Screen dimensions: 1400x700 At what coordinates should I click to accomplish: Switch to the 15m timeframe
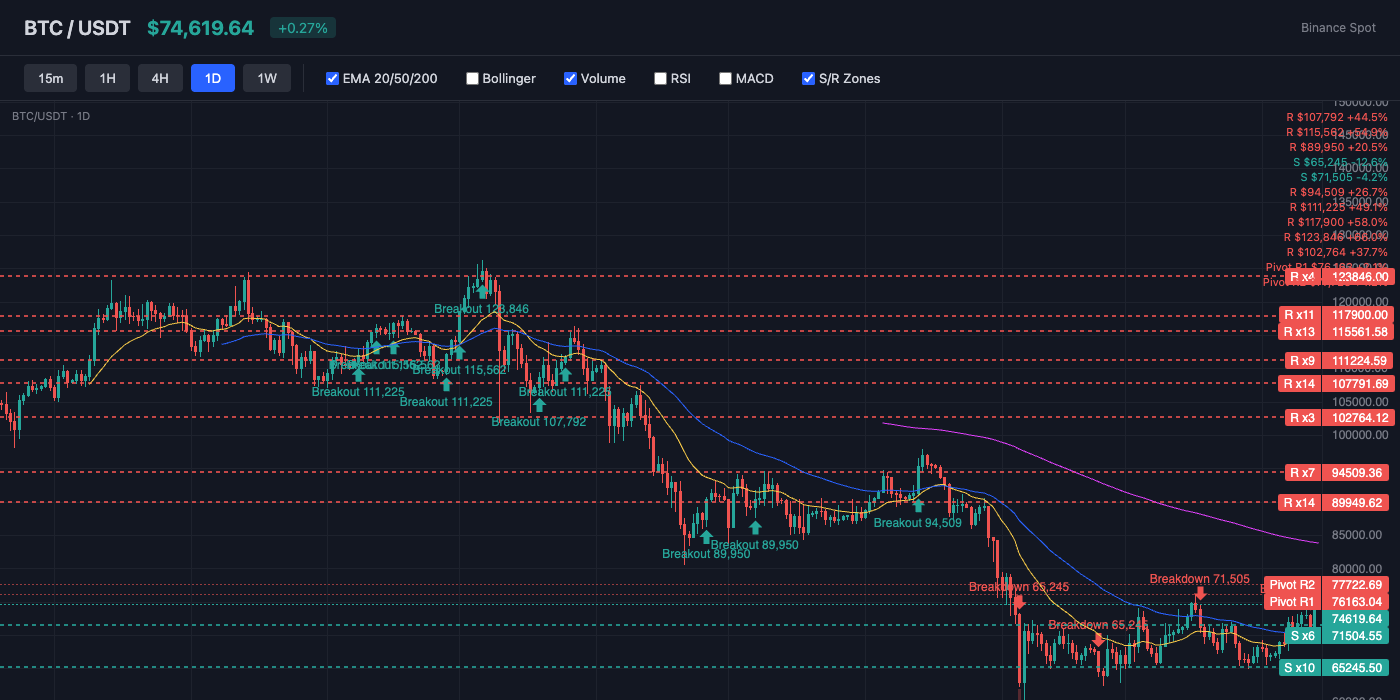coord(50,78)
